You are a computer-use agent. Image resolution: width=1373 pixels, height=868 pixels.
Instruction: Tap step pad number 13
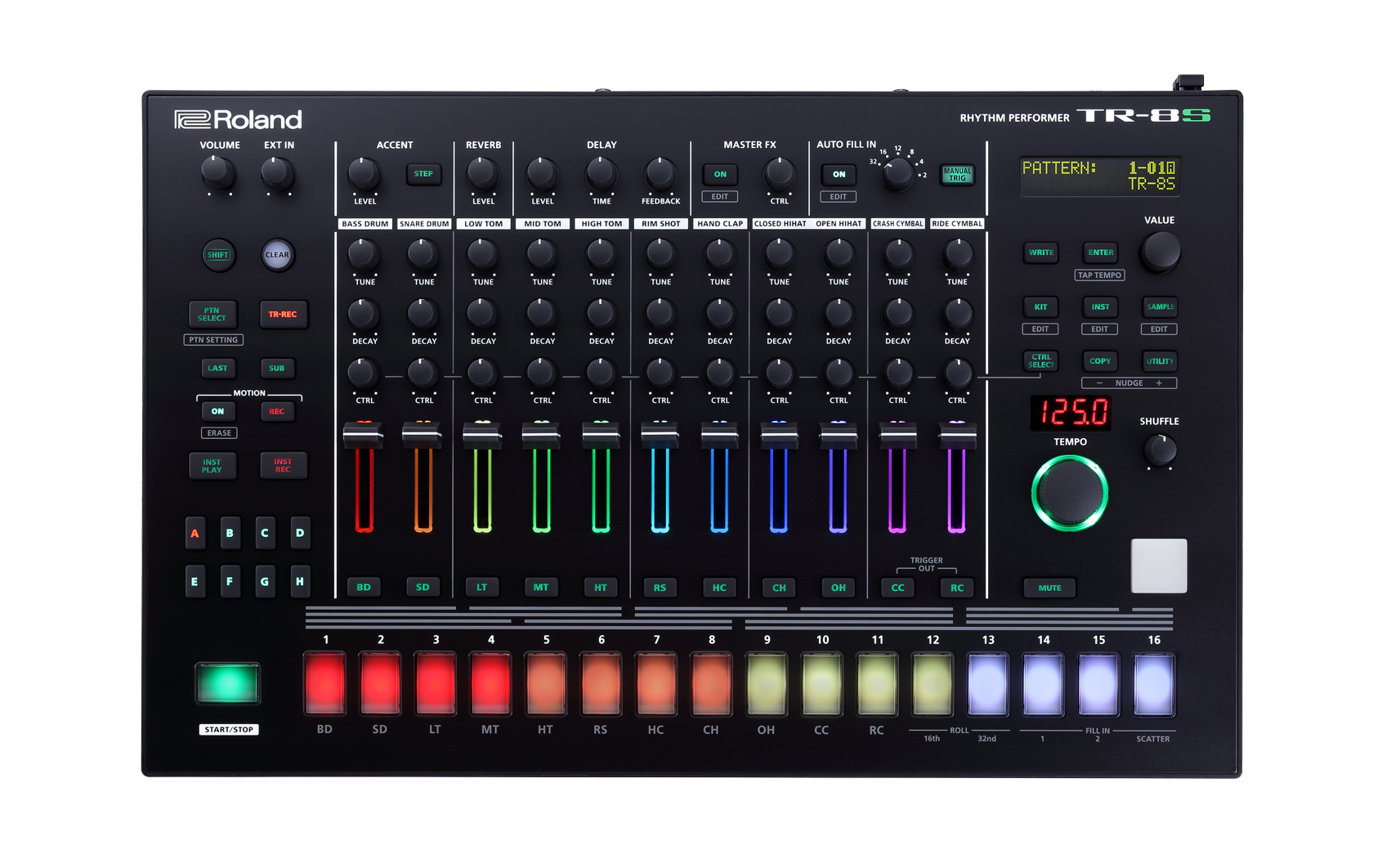(x=987, y=685)
